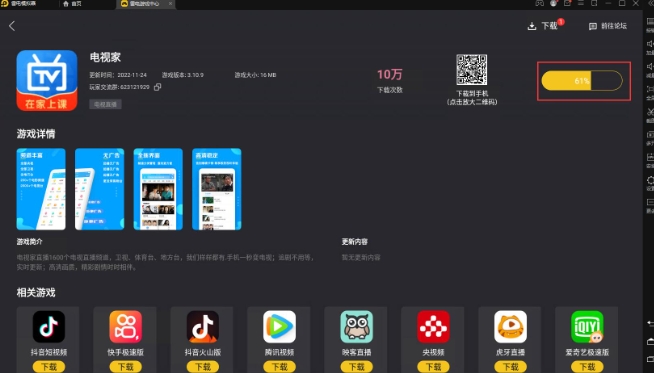Click the 10万 download count
The height and width of the screenshot is (373, 654).
(390, 75)
